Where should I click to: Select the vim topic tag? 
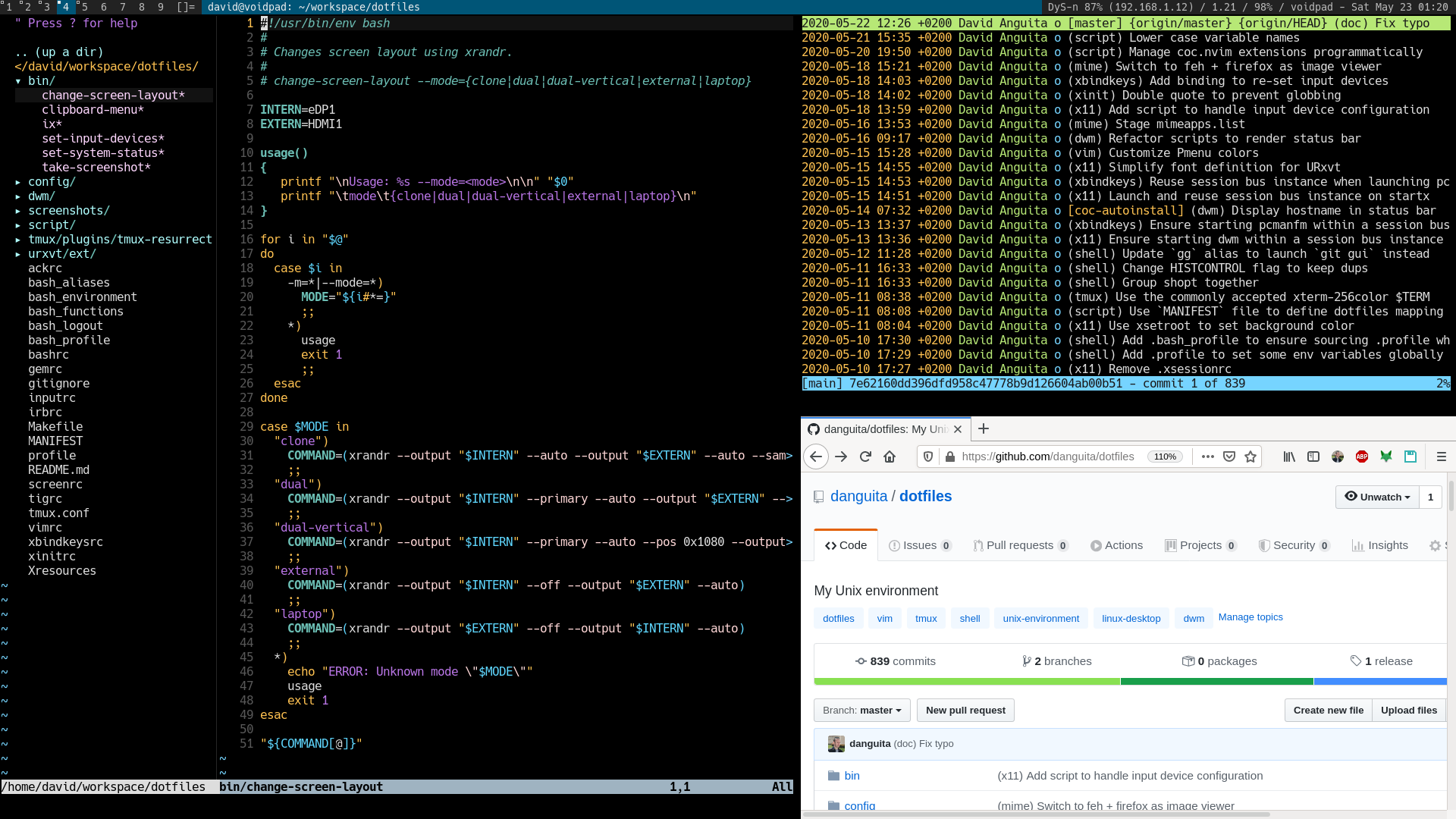click(x=885, y=619)
